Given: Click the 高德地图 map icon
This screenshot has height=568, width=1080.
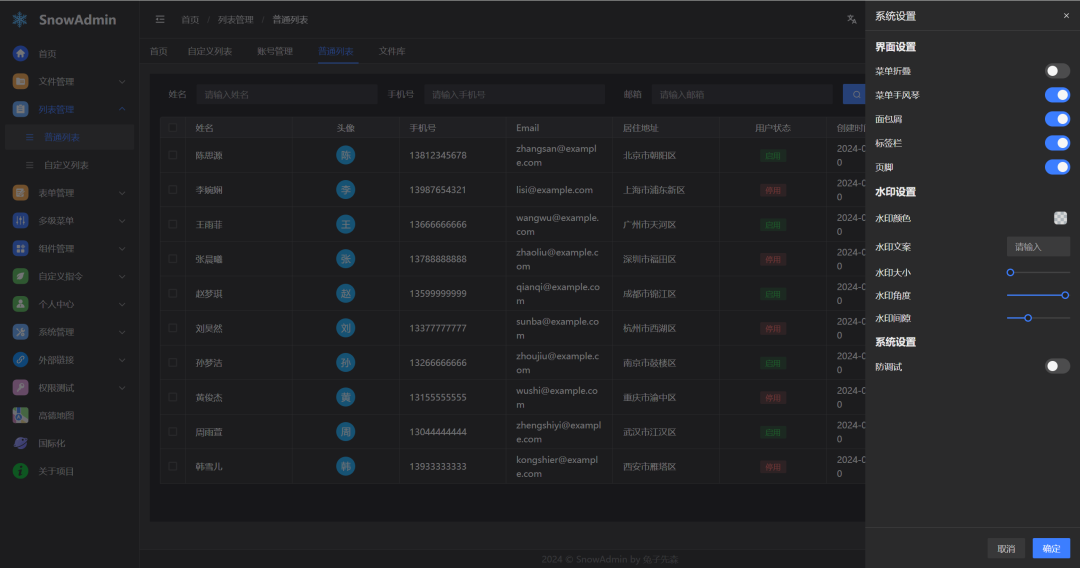Looking at the screenshot, I should coord(20,415).
